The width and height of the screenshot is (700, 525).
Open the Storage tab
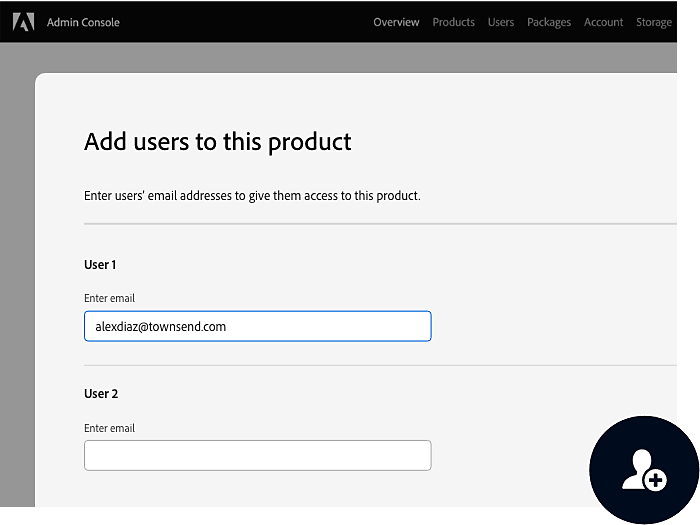click(654, 22)
